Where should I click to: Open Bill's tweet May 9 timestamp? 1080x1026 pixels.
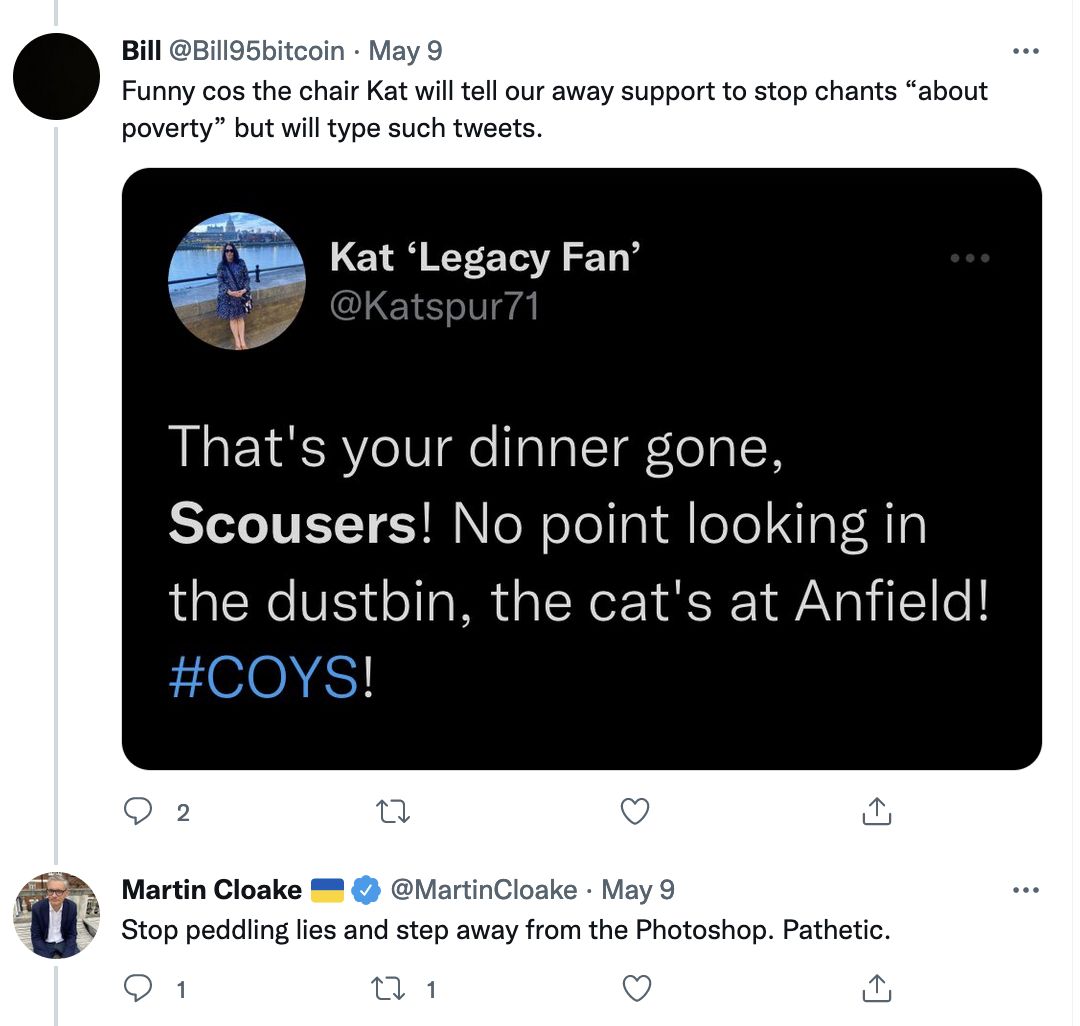[406, 51]
